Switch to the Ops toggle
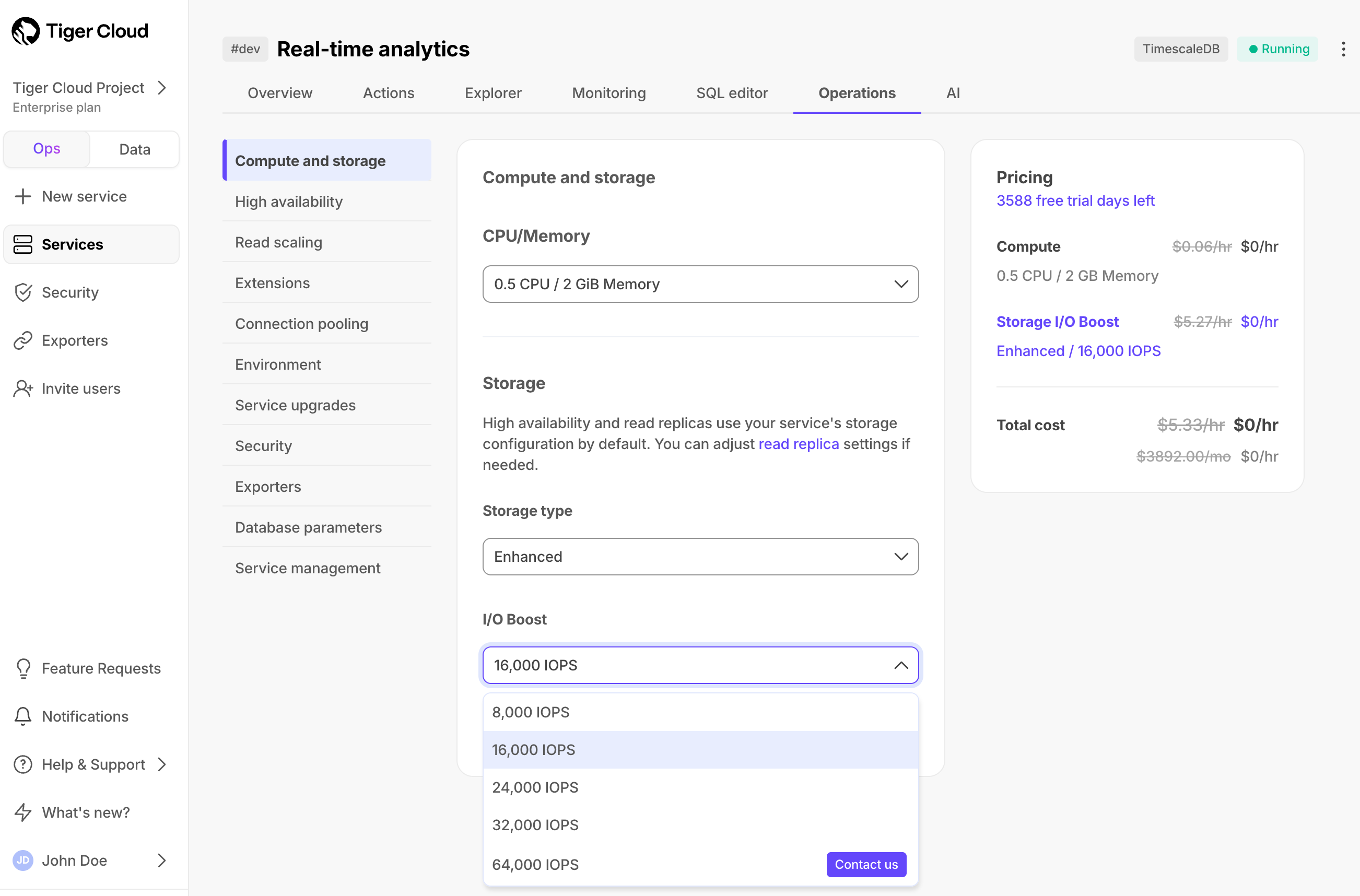 point(47,149)
